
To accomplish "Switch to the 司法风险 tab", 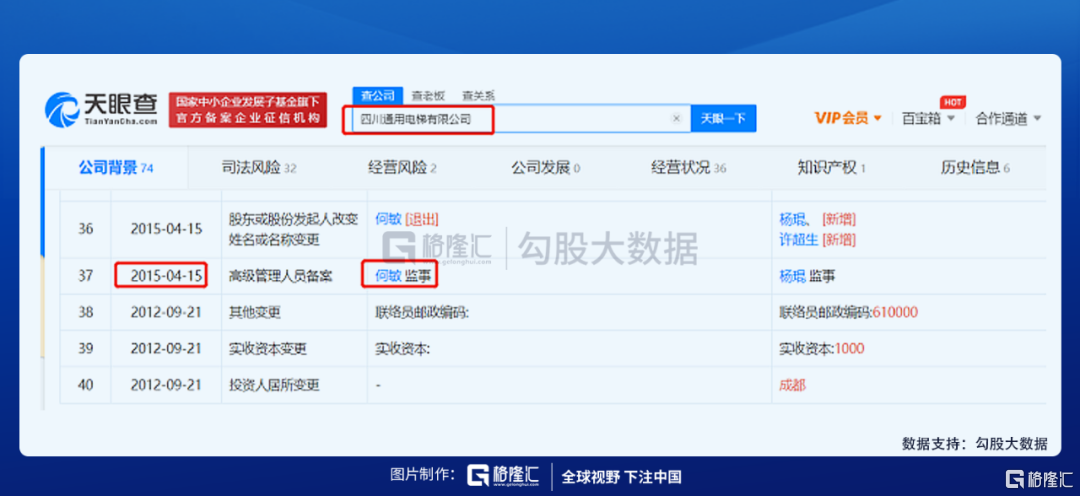I will 259,167.
